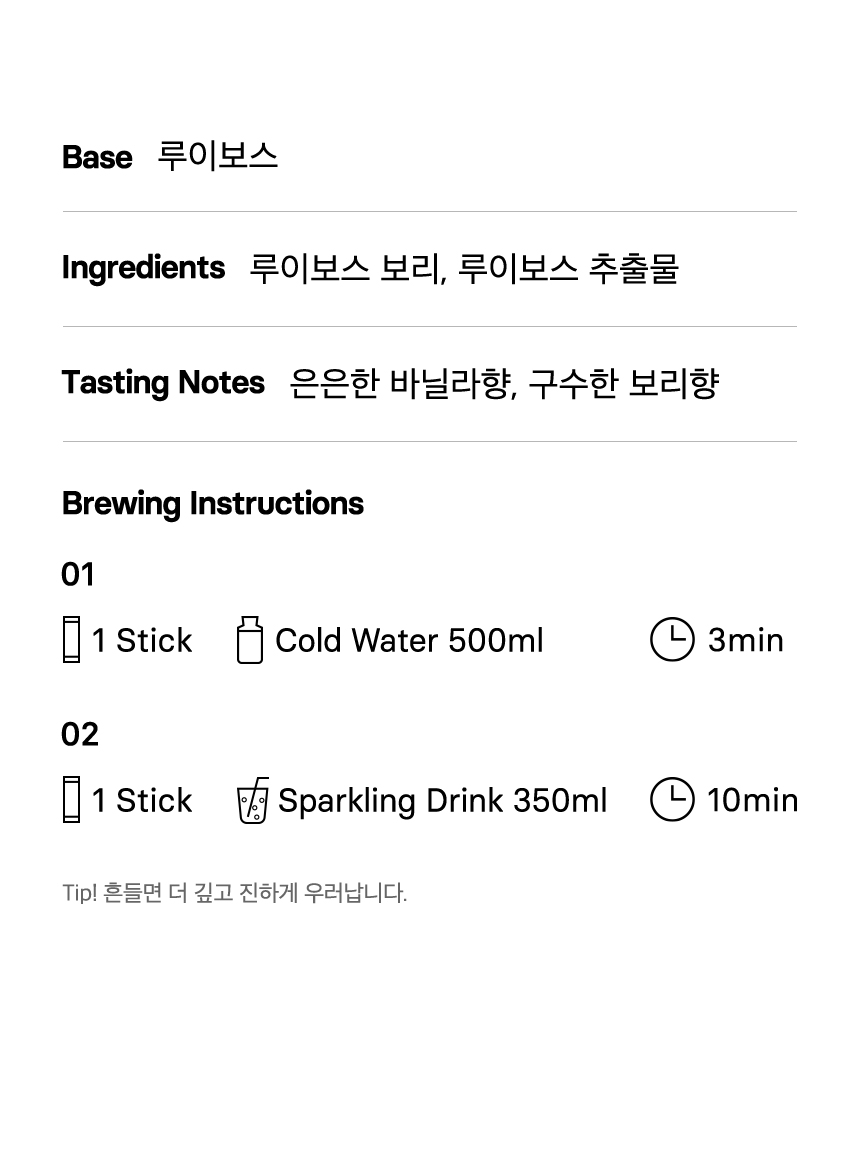Select the Tasting Notes label
The image size is (860, 1163).
point(163,383)
